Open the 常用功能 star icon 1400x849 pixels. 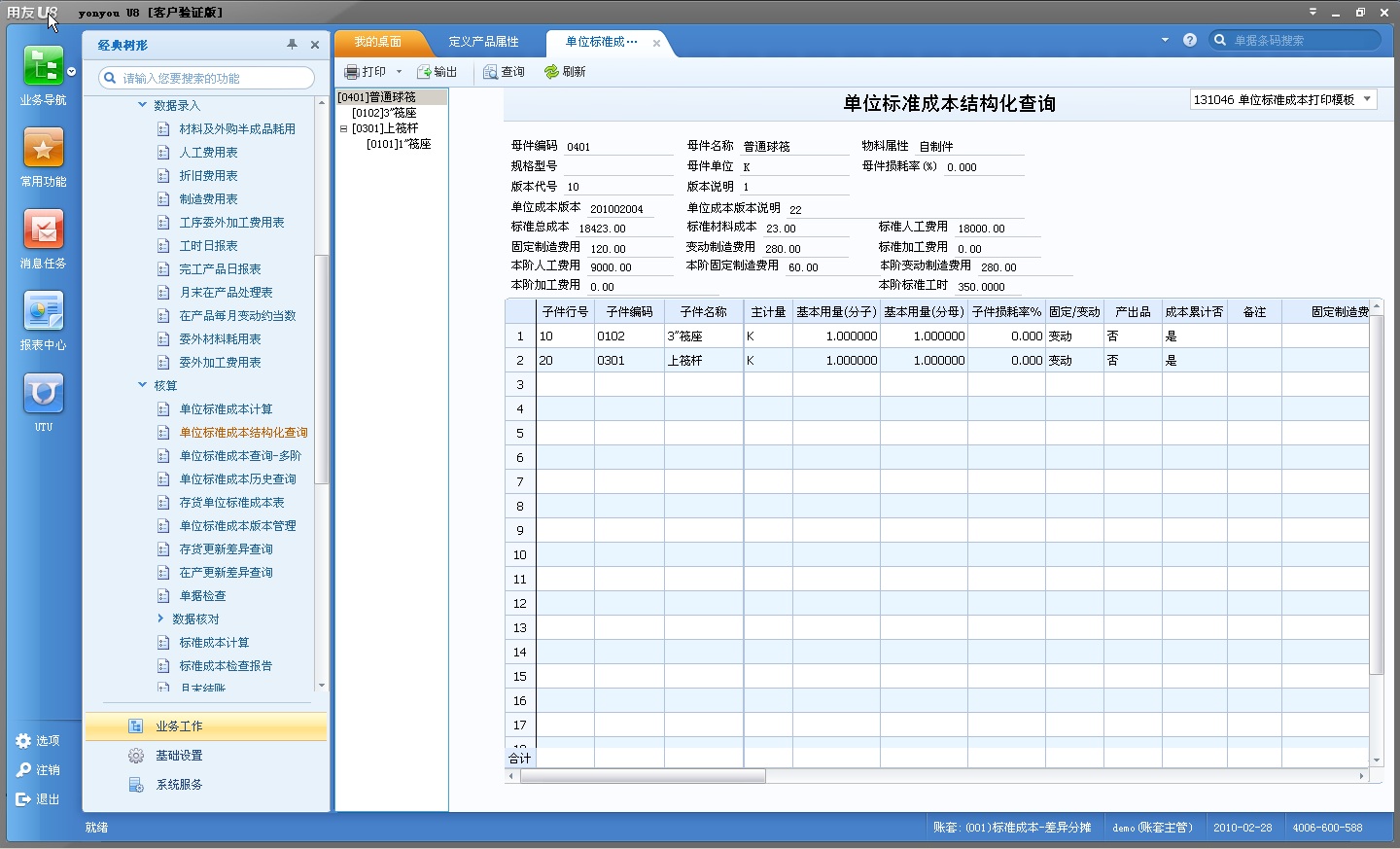pyautogui.click(x=44, y=149)
